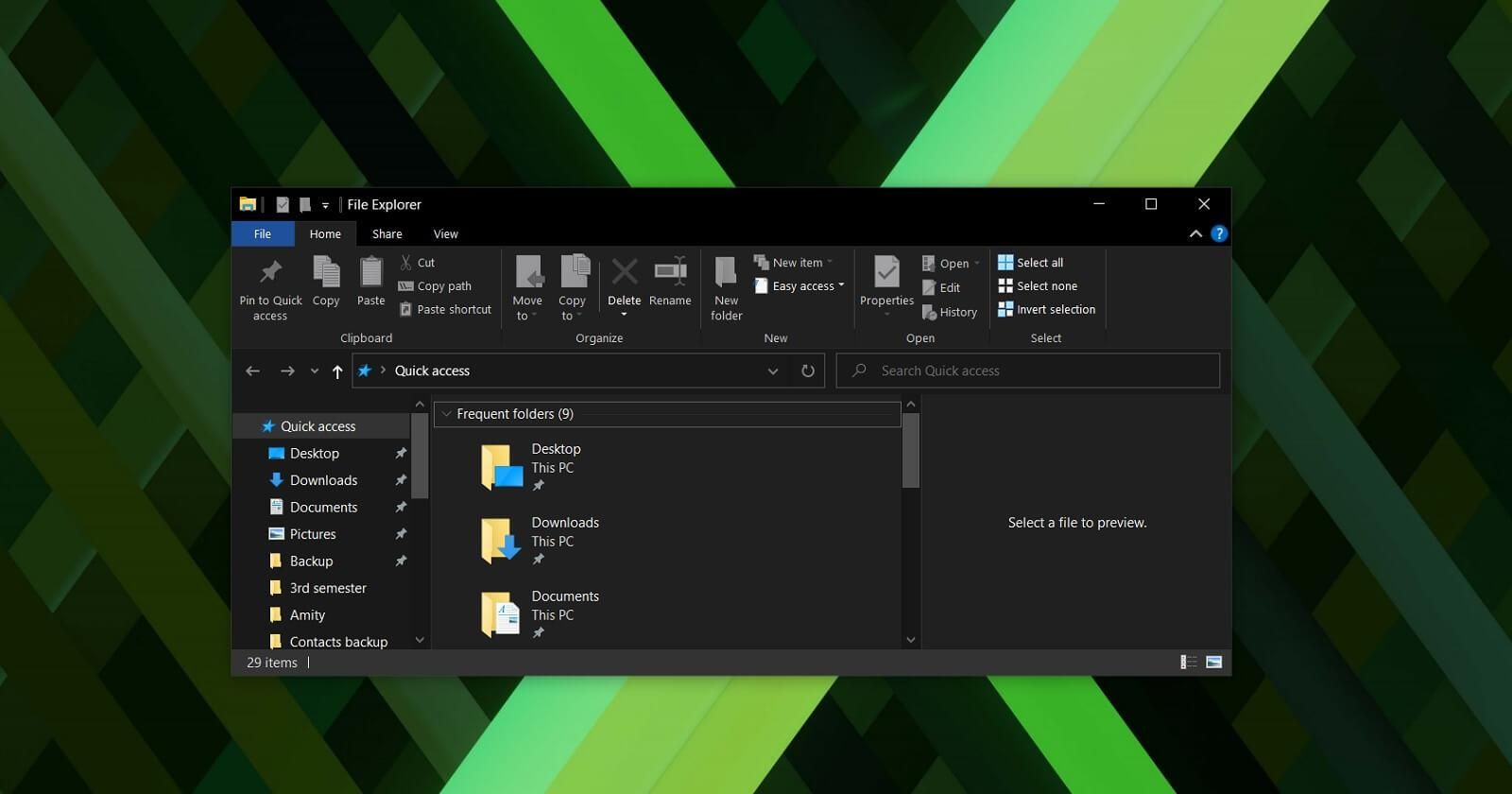Image resolution: width=1512 pixels, height=794 pixels.
Task: Unpin Desktop in the navigation pane
Action: point(401,454)
